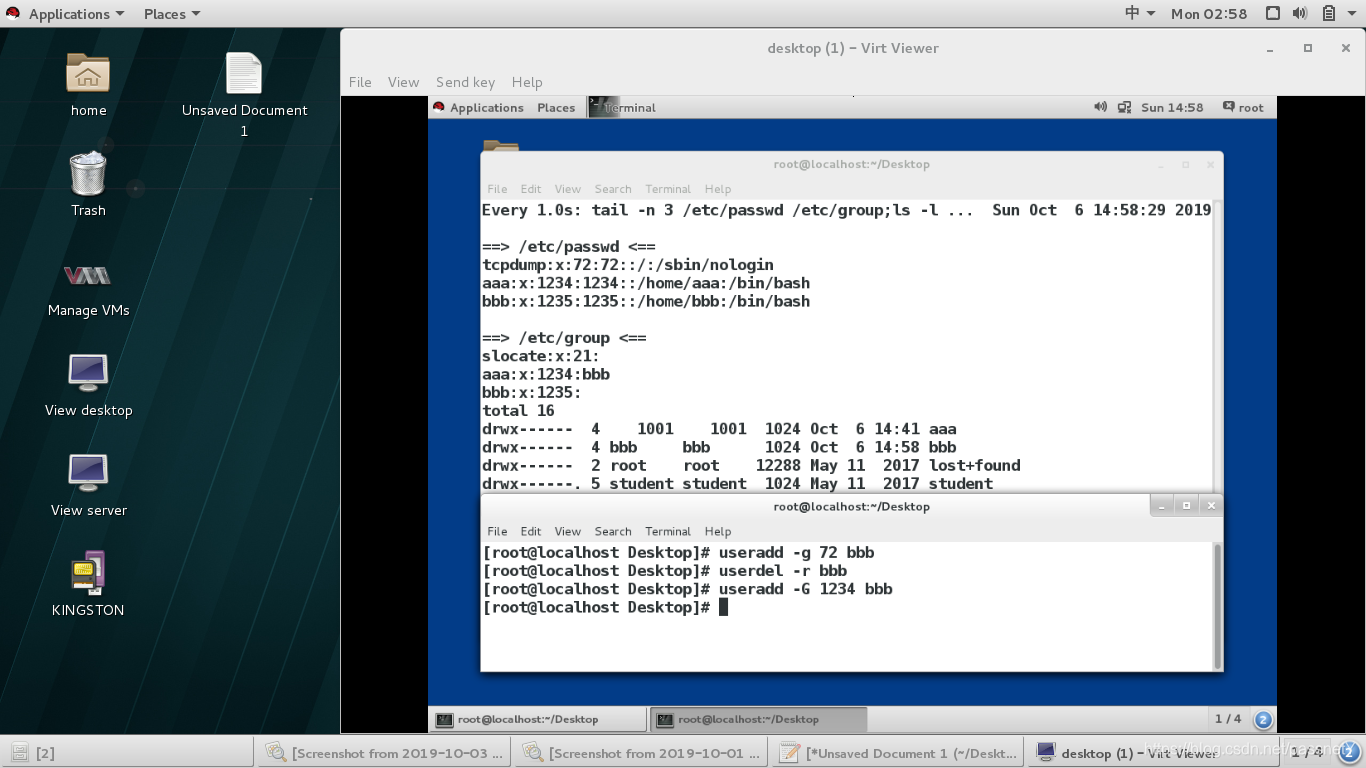Maximize the Virt Viewer window

[x=1307, y=48]
